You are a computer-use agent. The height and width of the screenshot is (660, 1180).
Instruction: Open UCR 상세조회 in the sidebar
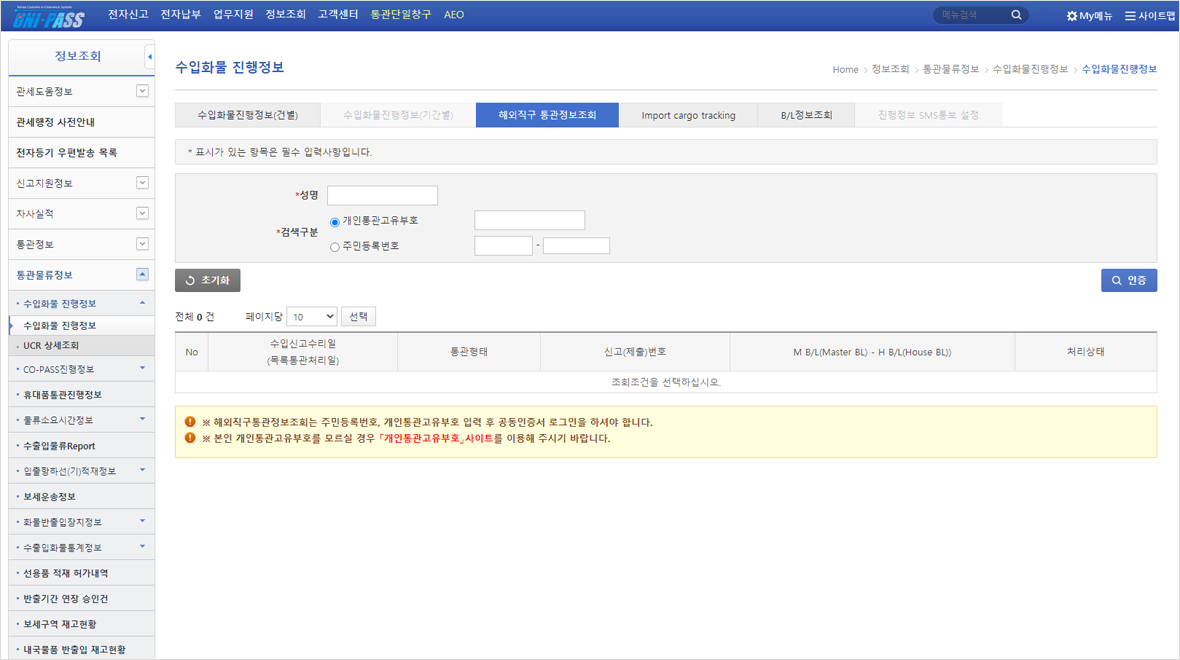pos(51,346)
